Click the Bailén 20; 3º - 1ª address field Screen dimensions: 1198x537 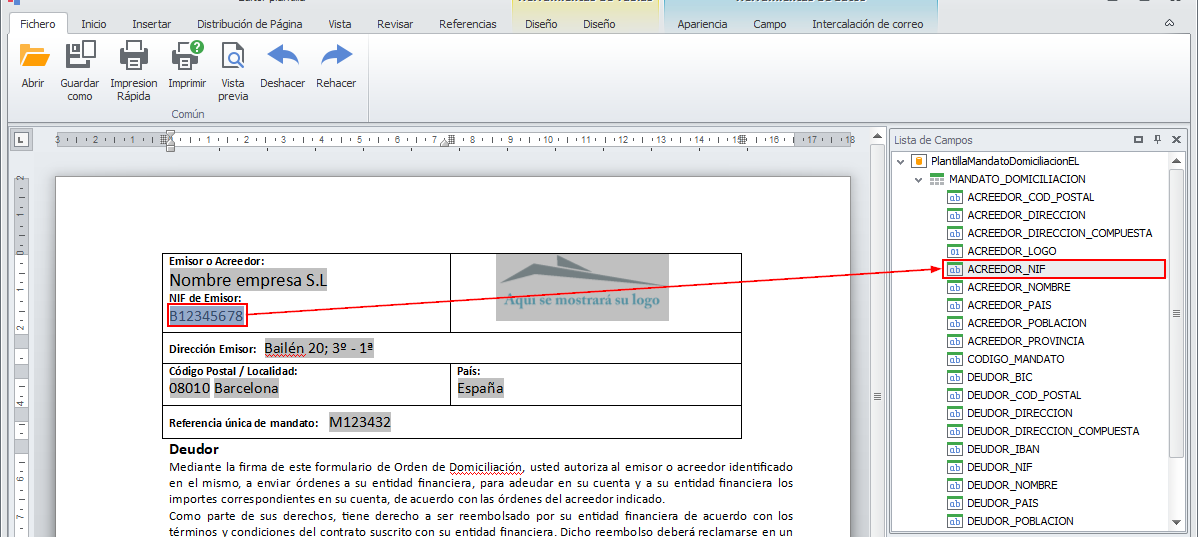click(319, 348)
